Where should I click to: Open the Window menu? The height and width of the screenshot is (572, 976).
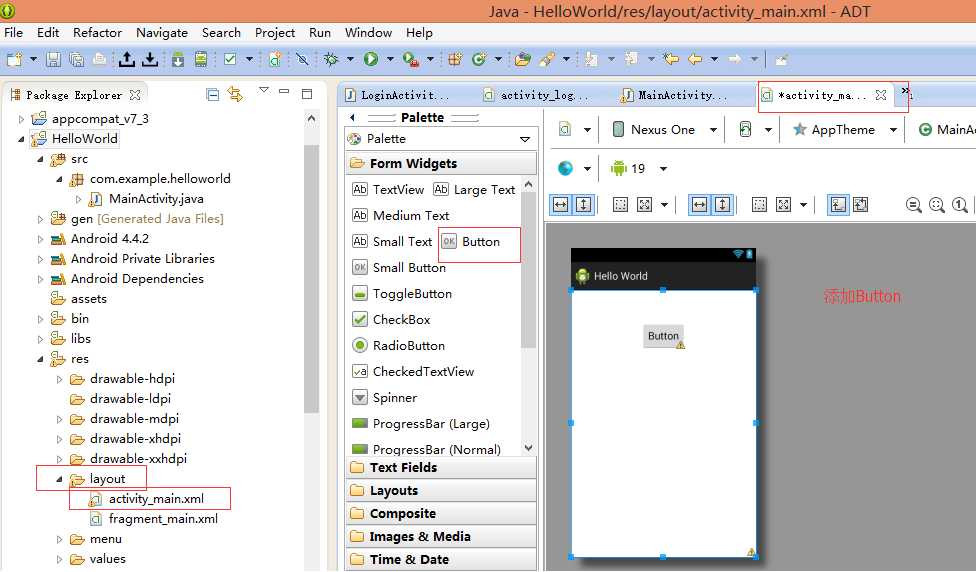tap(368, 33)
